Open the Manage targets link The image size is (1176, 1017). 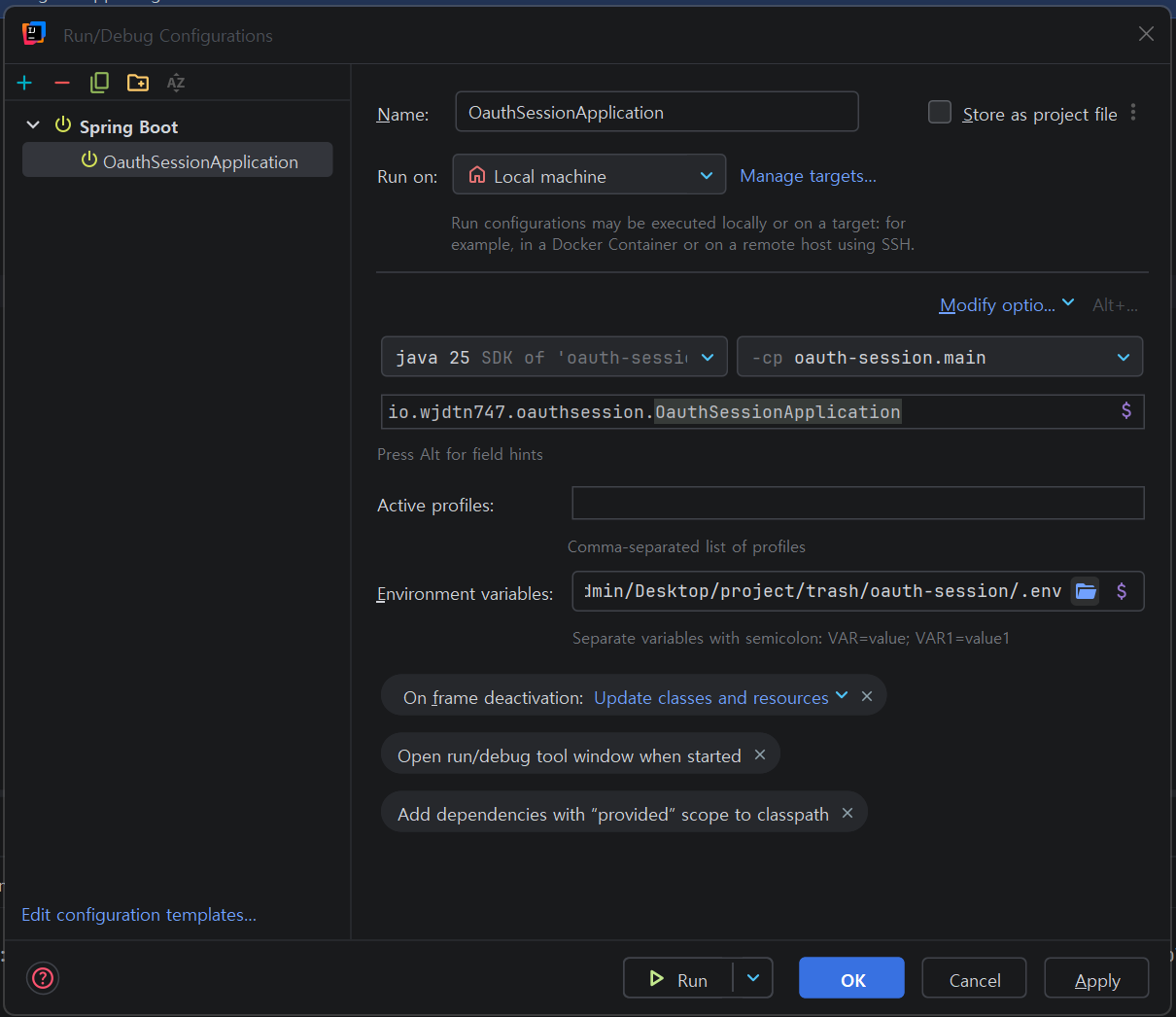pyautogui.click(x=808, y=176)
